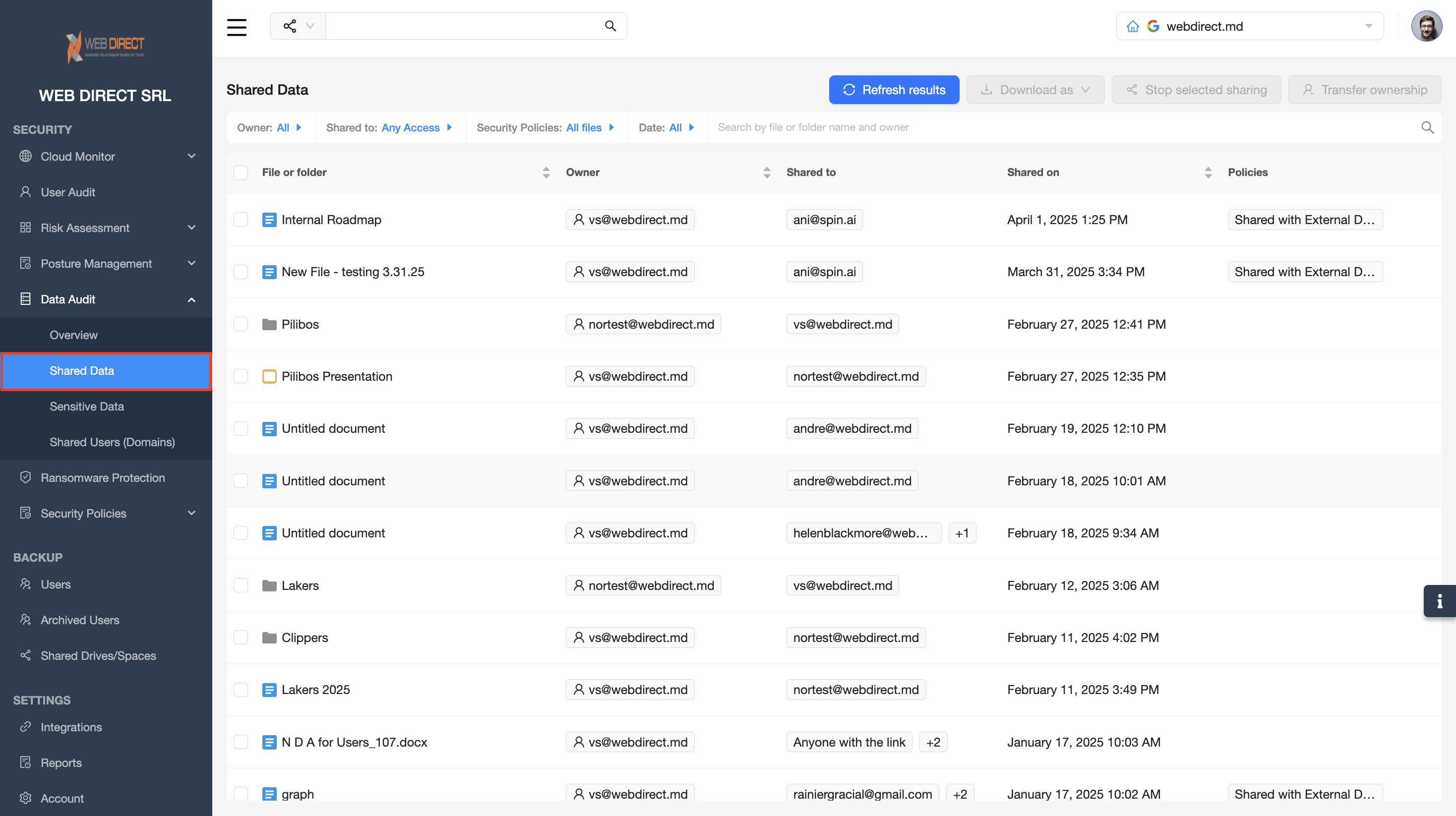This screenshot has width=1456, height=816.
Task: Click the info icon on right edge
Action: click(1439, 601)
